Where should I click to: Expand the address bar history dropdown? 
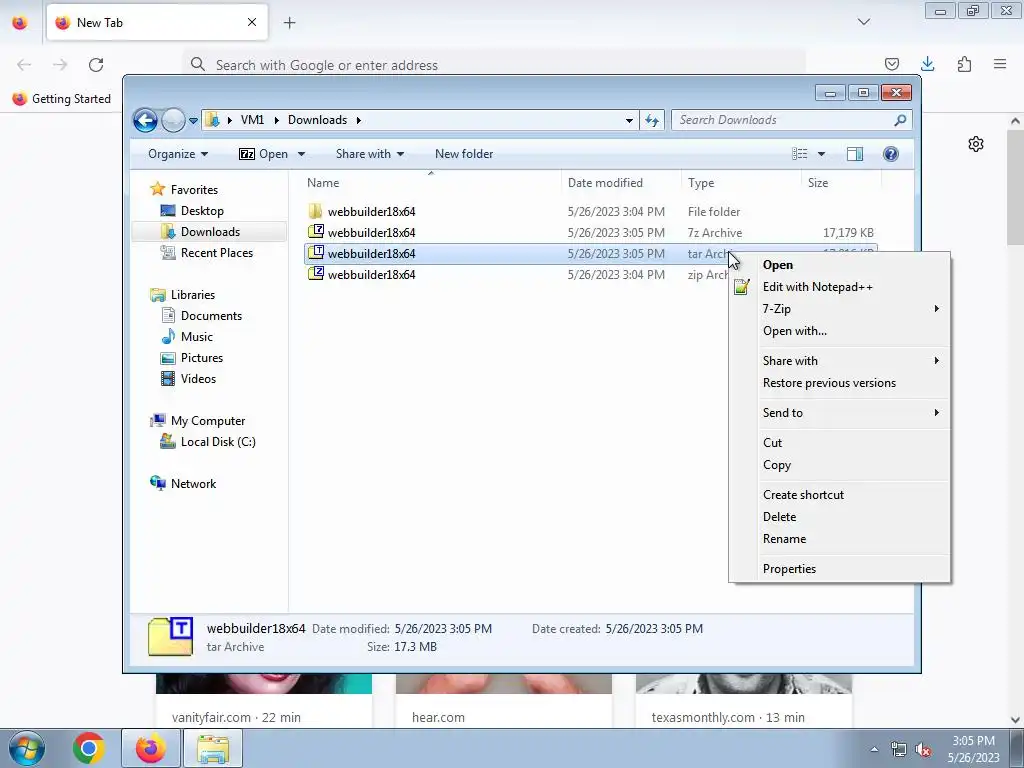629,120
